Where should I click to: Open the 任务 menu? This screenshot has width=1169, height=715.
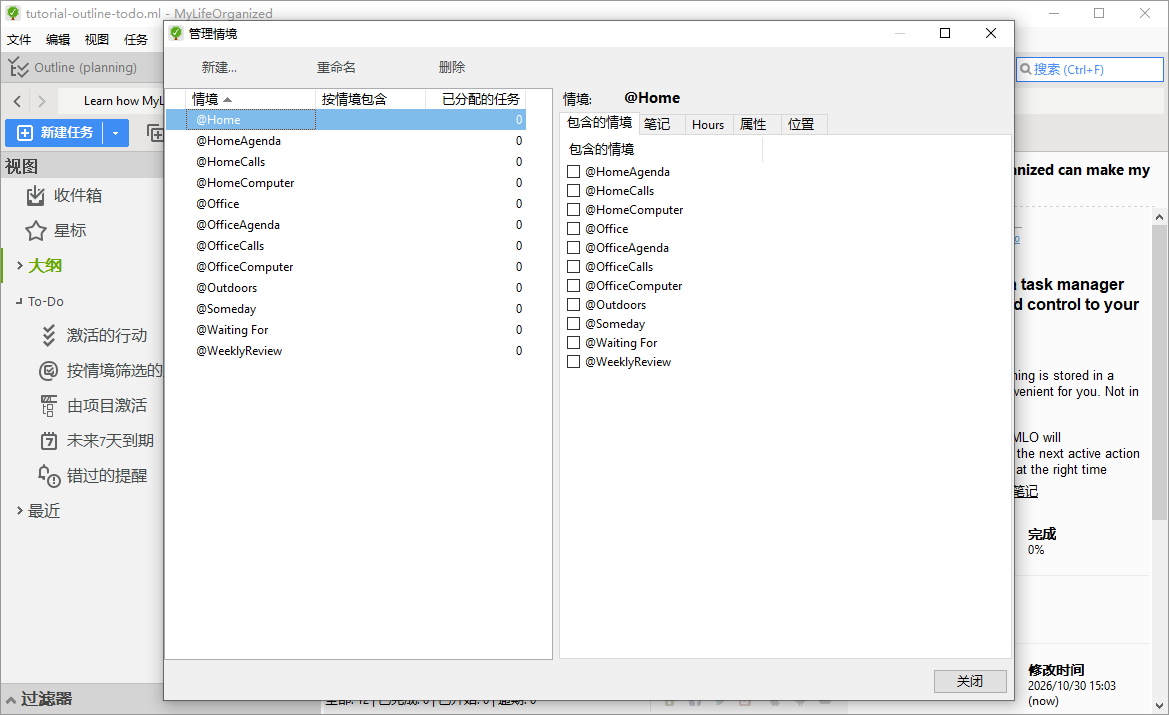click(x=136, y=40)
